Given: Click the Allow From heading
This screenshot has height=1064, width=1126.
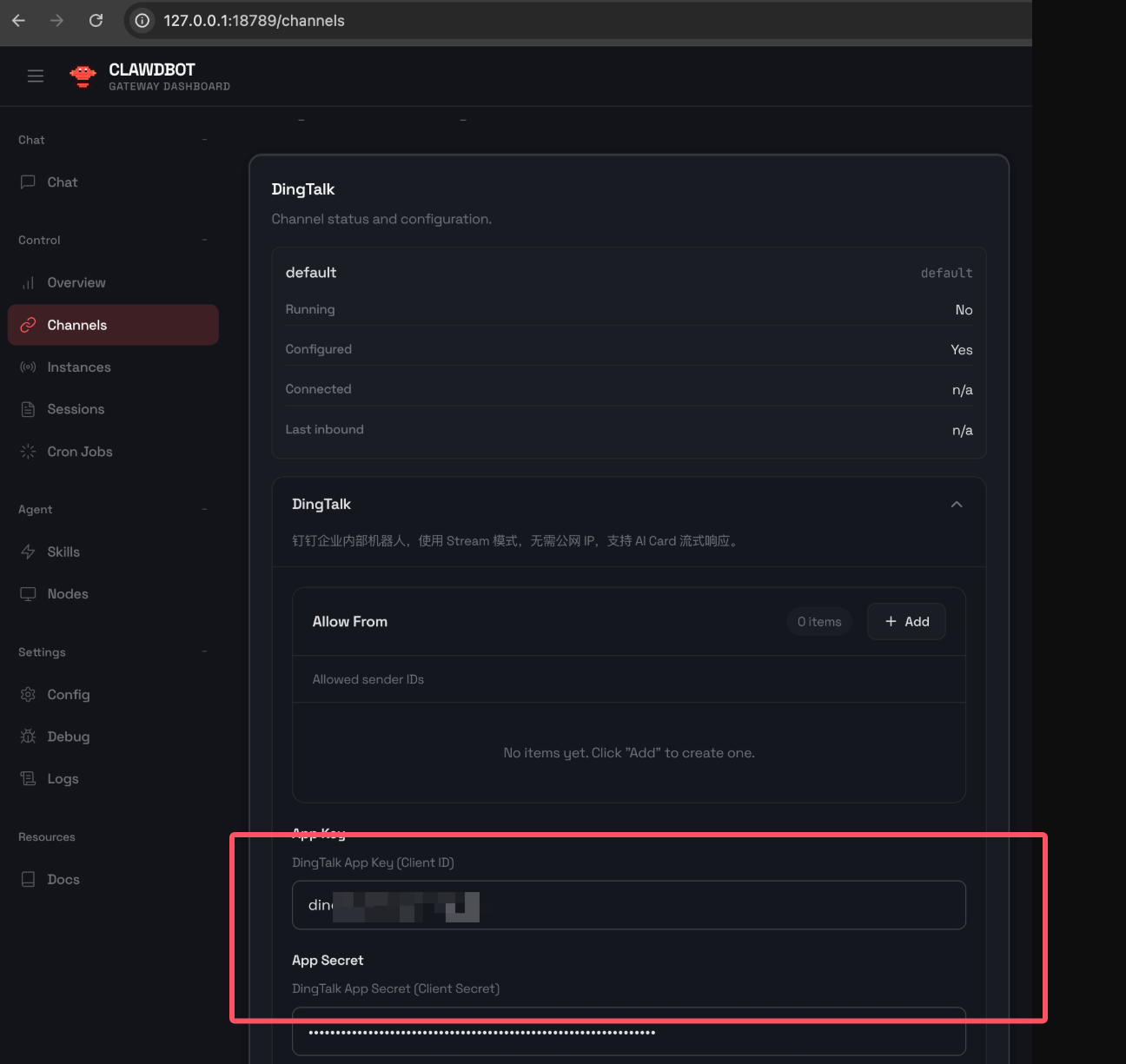Looking at the screenshot, I should tap(350, 622).
